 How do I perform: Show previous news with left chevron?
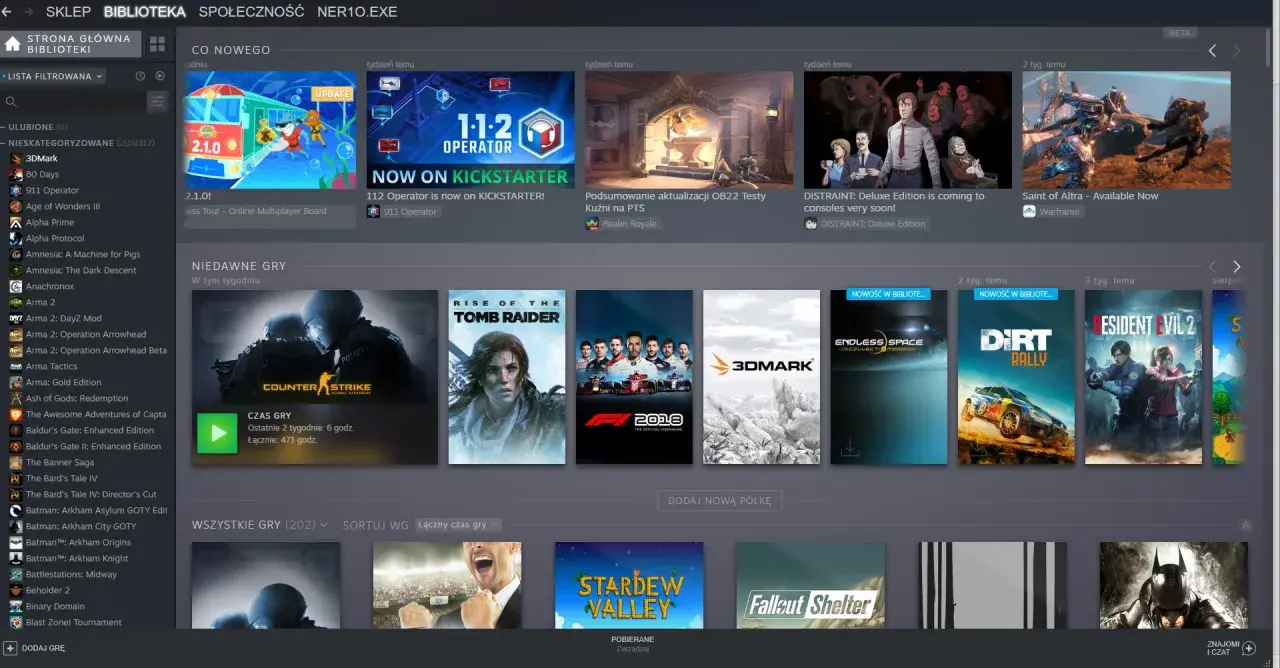pyautogui.click(x=1212, y=50)
